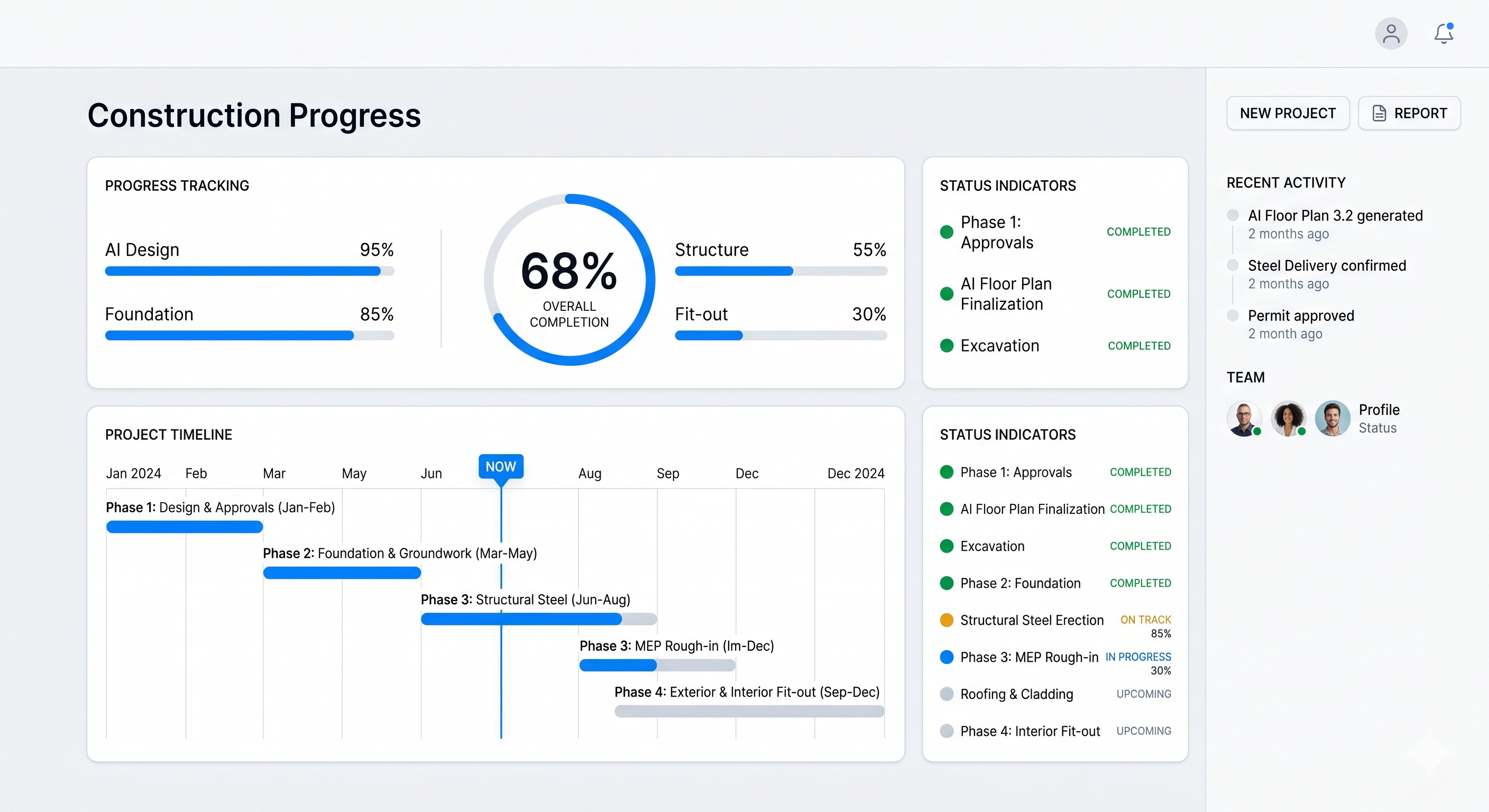Click UPCOMING label for Roofing & Cladding

point(1143,694)
